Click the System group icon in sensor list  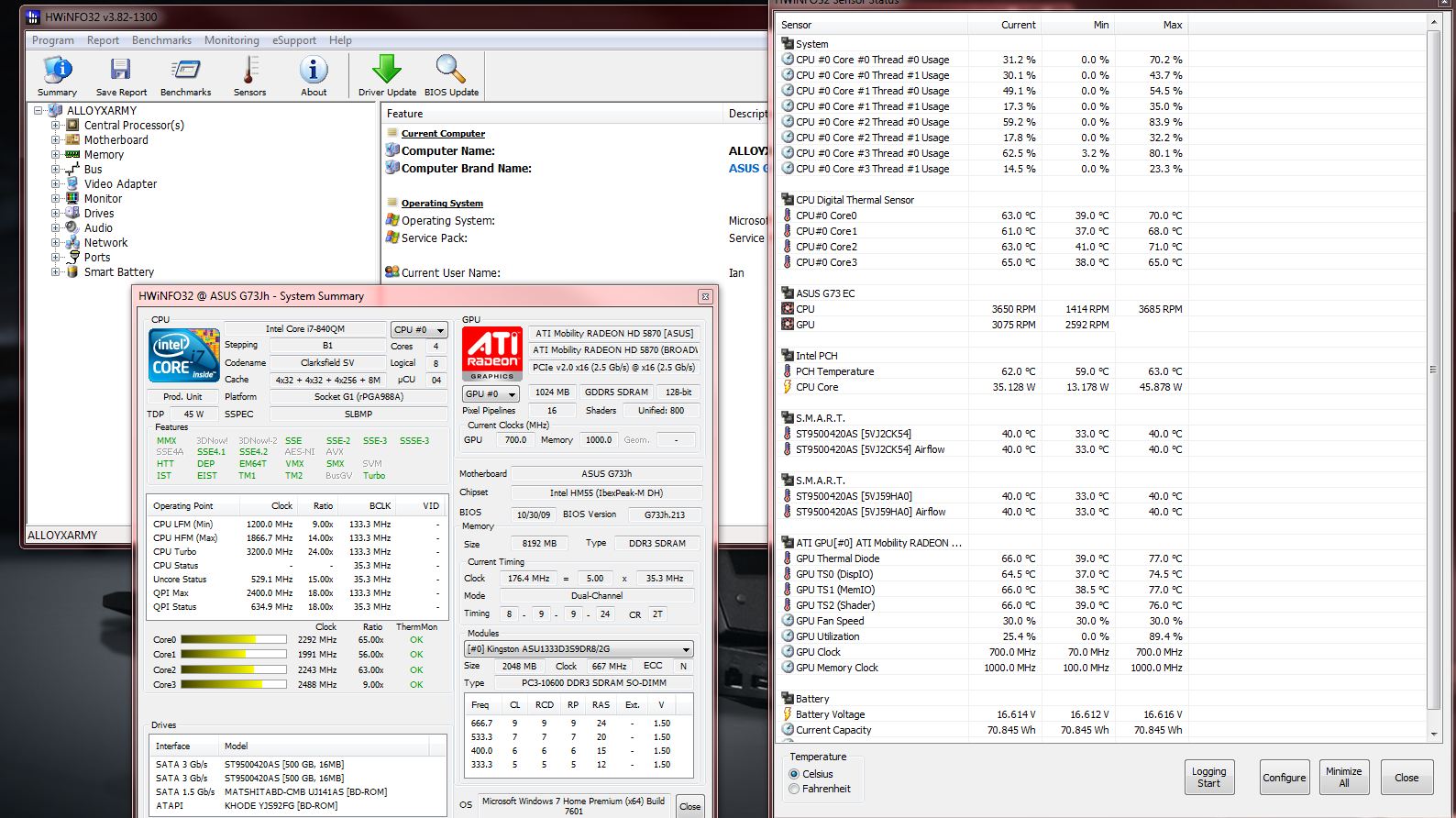(x=788, y=44)
